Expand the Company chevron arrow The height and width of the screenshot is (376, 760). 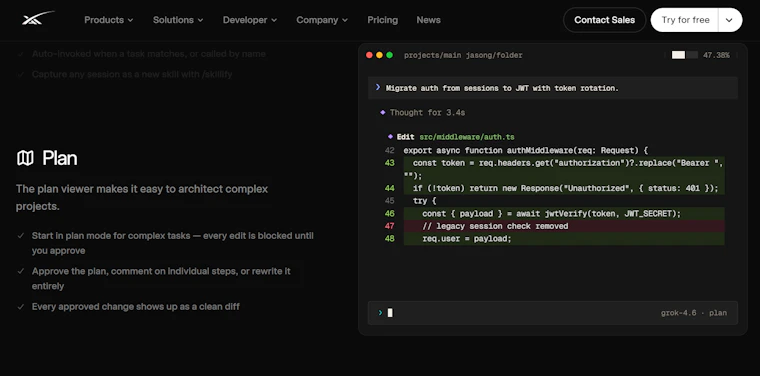345,20
